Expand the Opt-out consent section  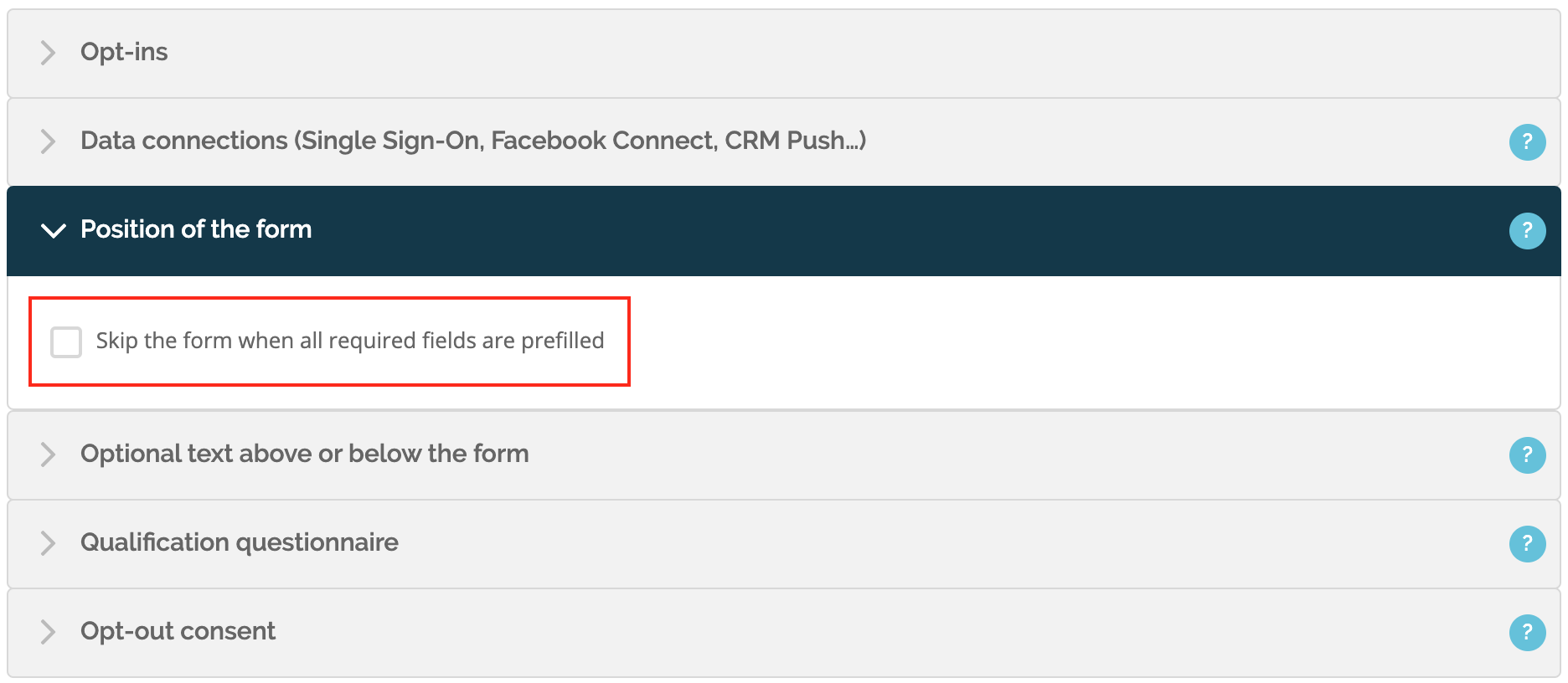(x=178, y=631)
